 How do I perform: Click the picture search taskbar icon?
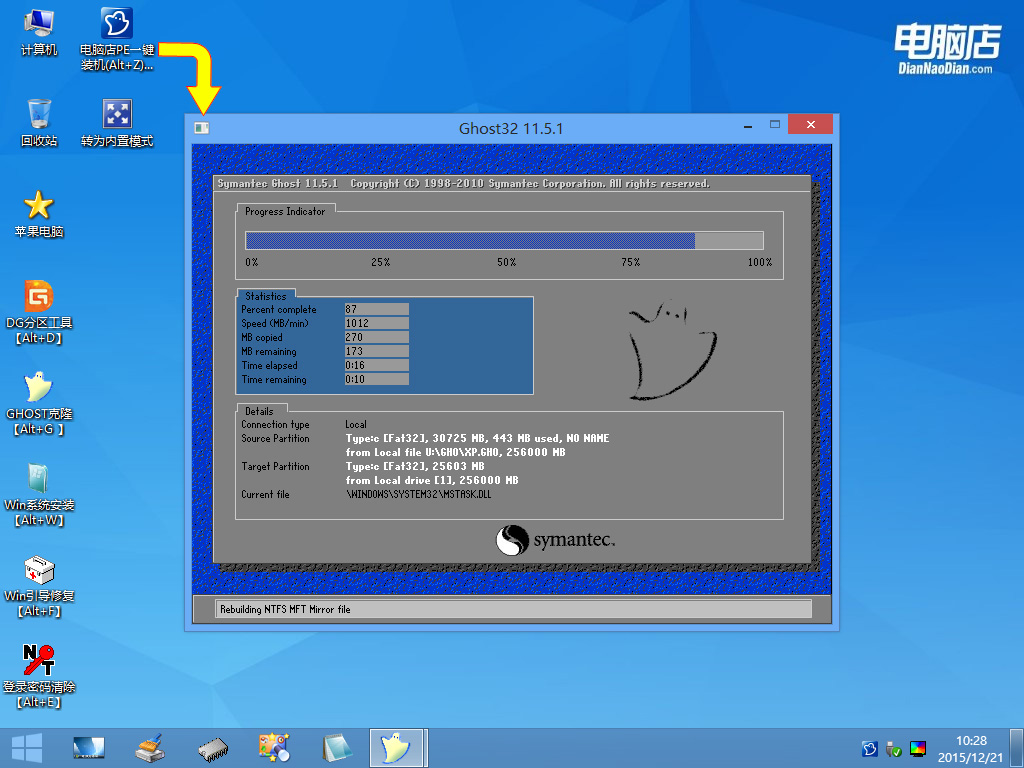[274, 748]
